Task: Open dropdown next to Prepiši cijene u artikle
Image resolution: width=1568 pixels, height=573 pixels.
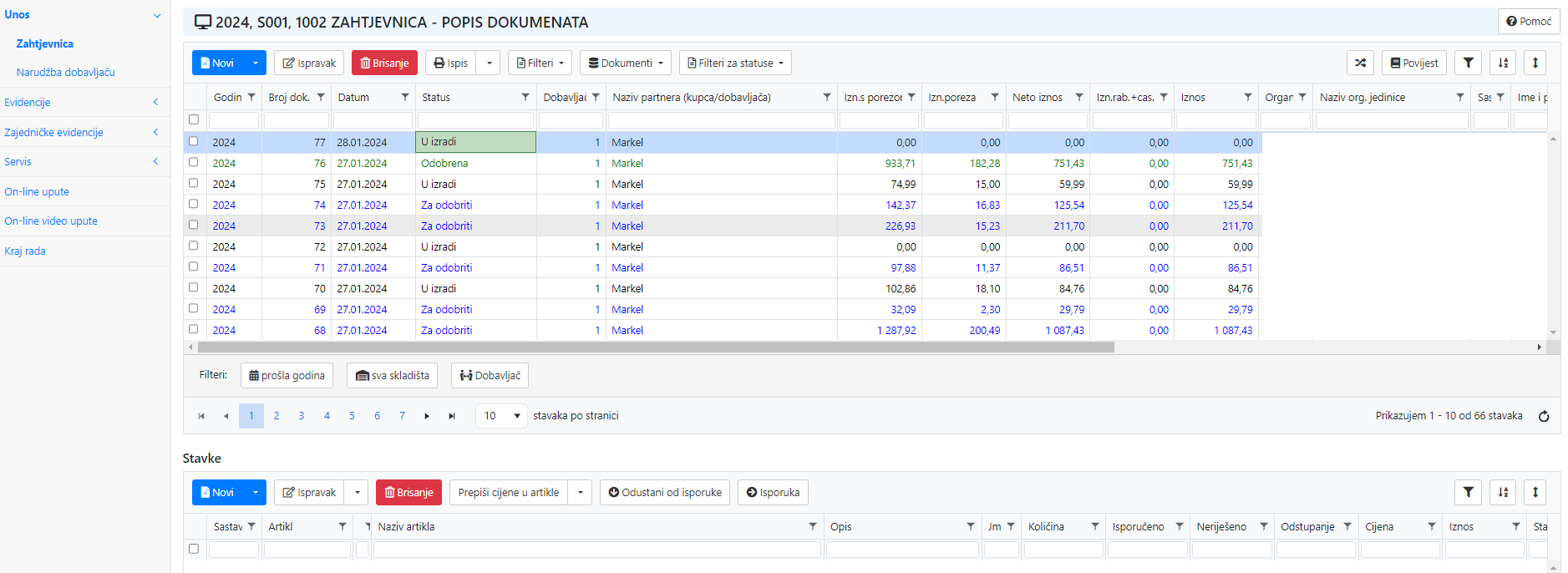Action: [580, 492]
